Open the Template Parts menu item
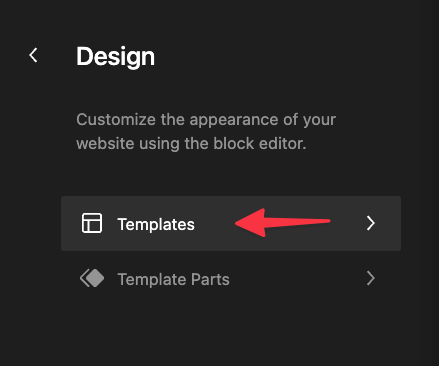This screenshot has height=366, width=439. pyautogui.click(x=231, y=279)
